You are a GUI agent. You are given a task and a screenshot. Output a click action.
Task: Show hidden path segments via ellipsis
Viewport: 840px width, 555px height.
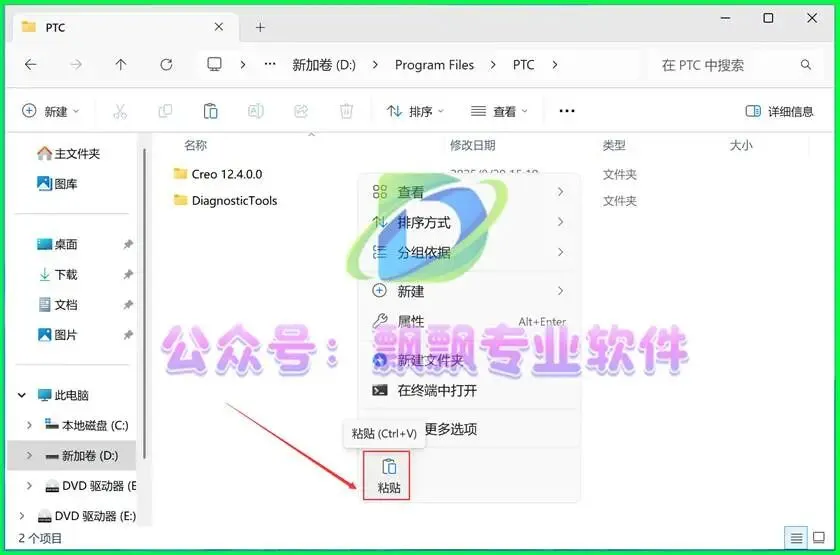click(270, 65)
